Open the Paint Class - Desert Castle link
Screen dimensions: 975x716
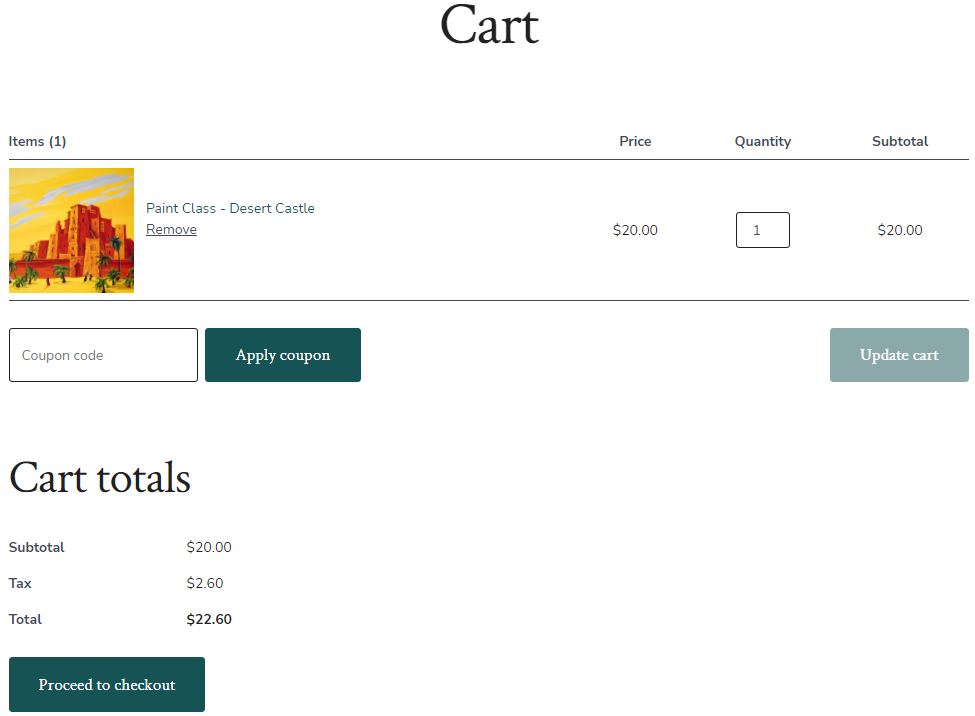230,208
